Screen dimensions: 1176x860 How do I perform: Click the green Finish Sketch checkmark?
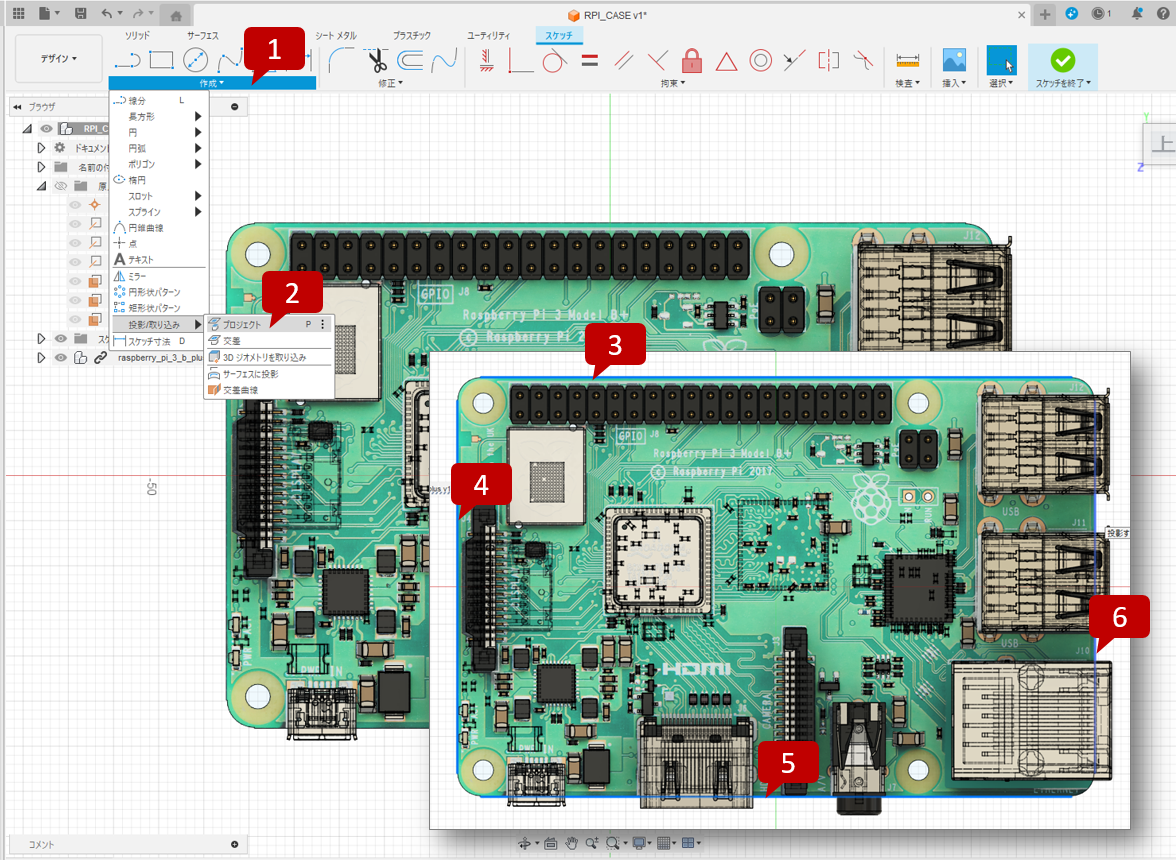point(1063,60)
